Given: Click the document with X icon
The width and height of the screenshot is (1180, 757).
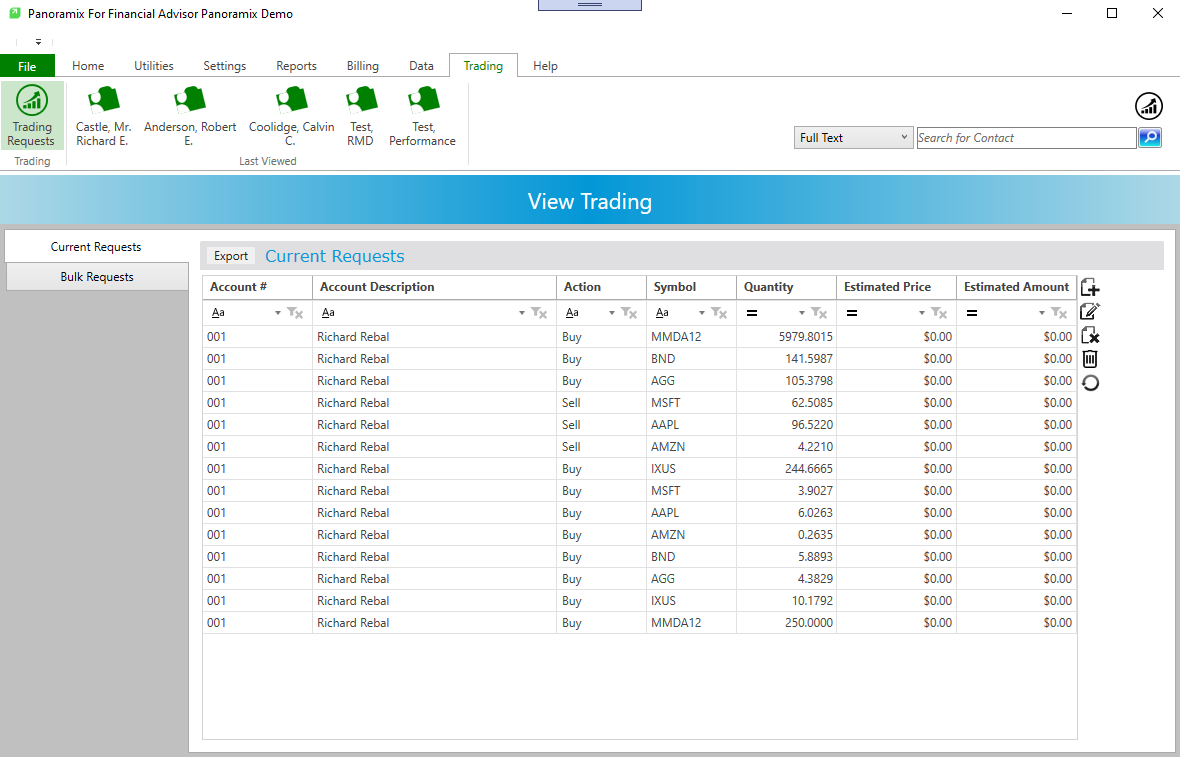Looking at the screenshot, I should click(1090, 335).
